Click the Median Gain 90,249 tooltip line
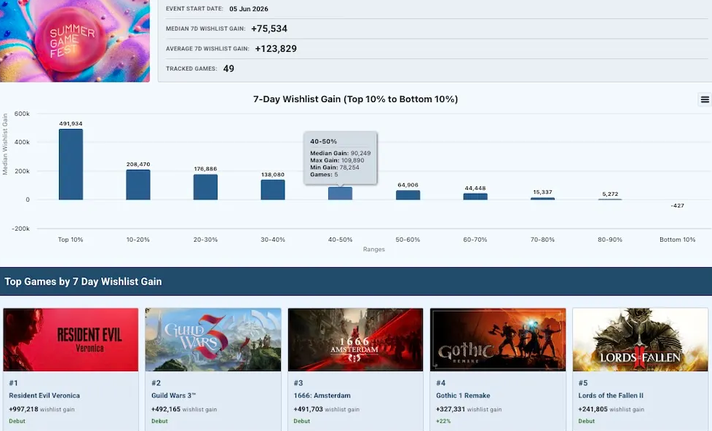The width and height of the screenshot is (712, 431). pos(340,153)
